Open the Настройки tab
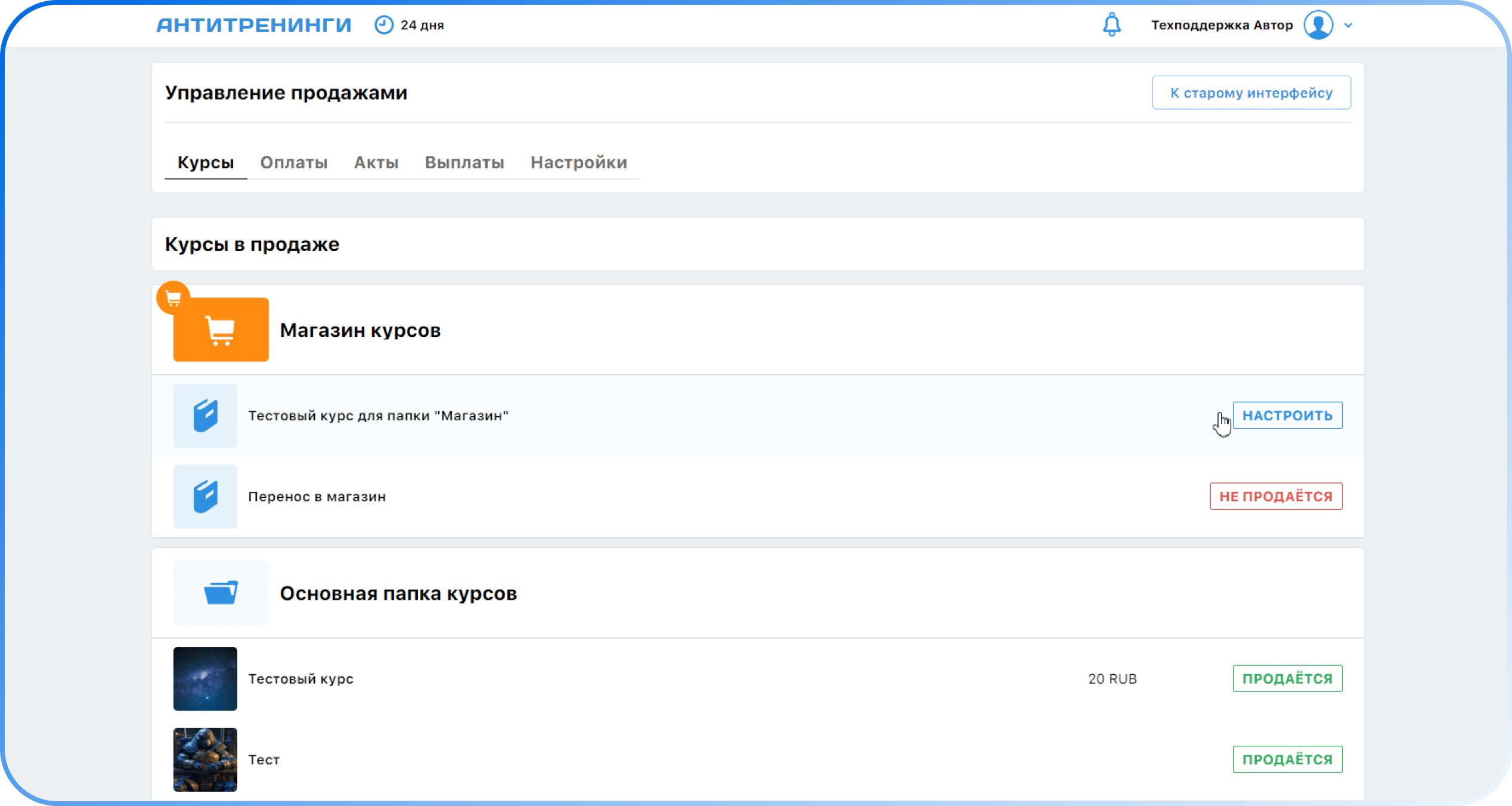The width and height of the screenshot is (1512, 806). click(578, 162)
